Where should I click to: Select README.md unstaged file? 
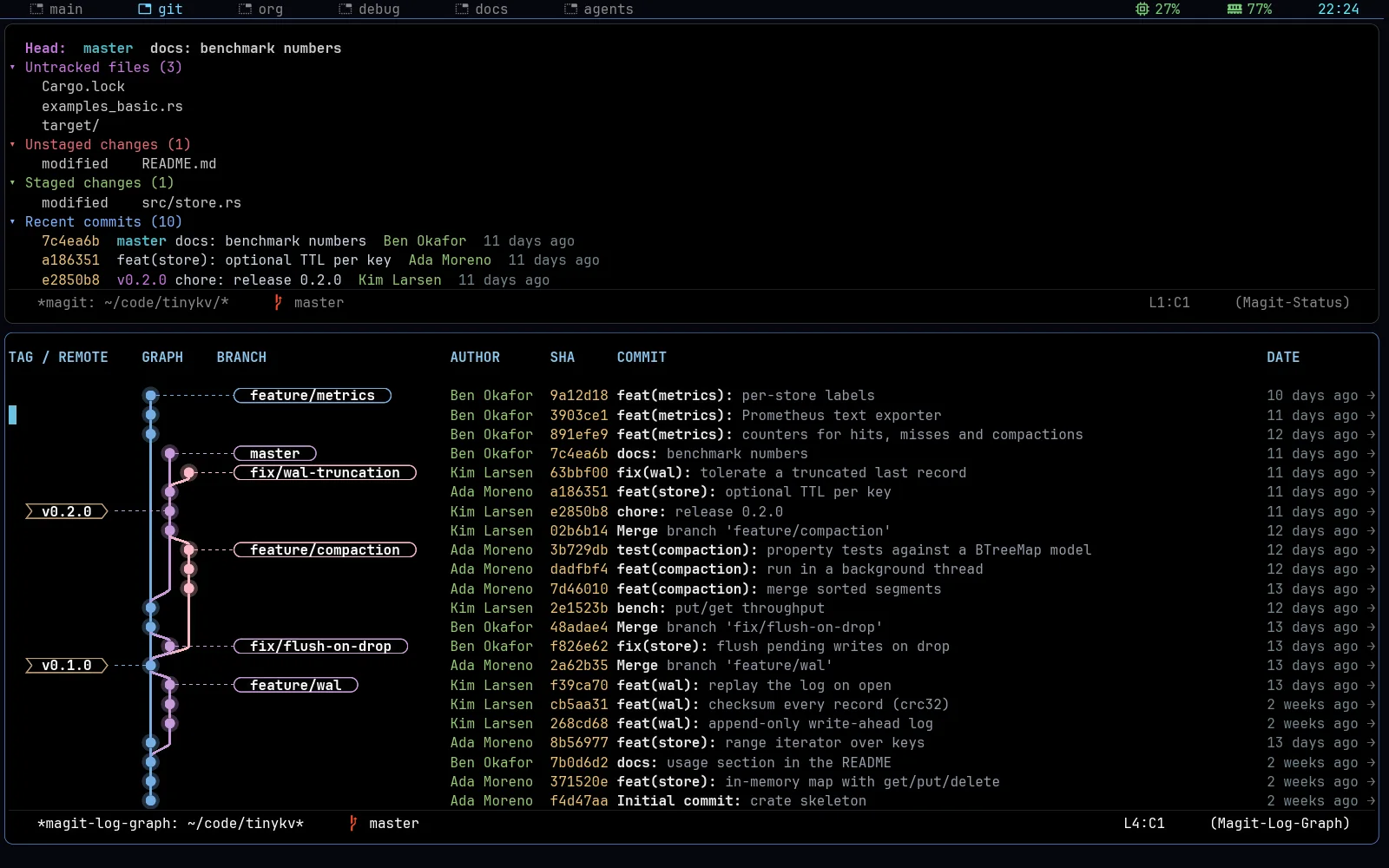pos(179,163)
